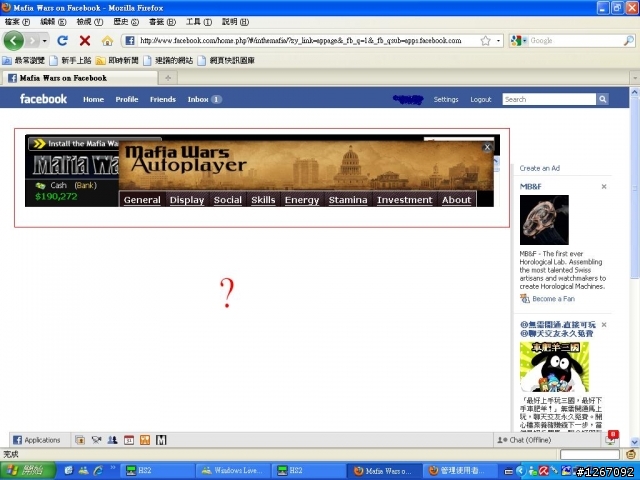The image size is (640, 480).
Task: Open the 即時新聞 feed bookmark
Action: [117, 60]
